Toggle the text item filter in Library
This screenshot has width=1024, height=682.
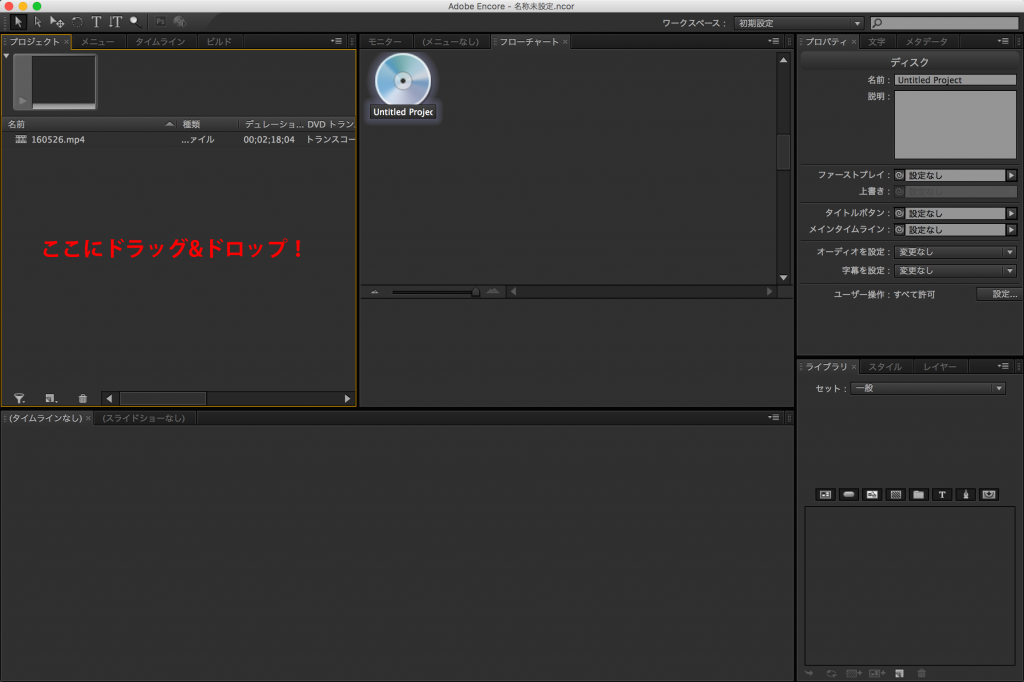click(942, 494)
